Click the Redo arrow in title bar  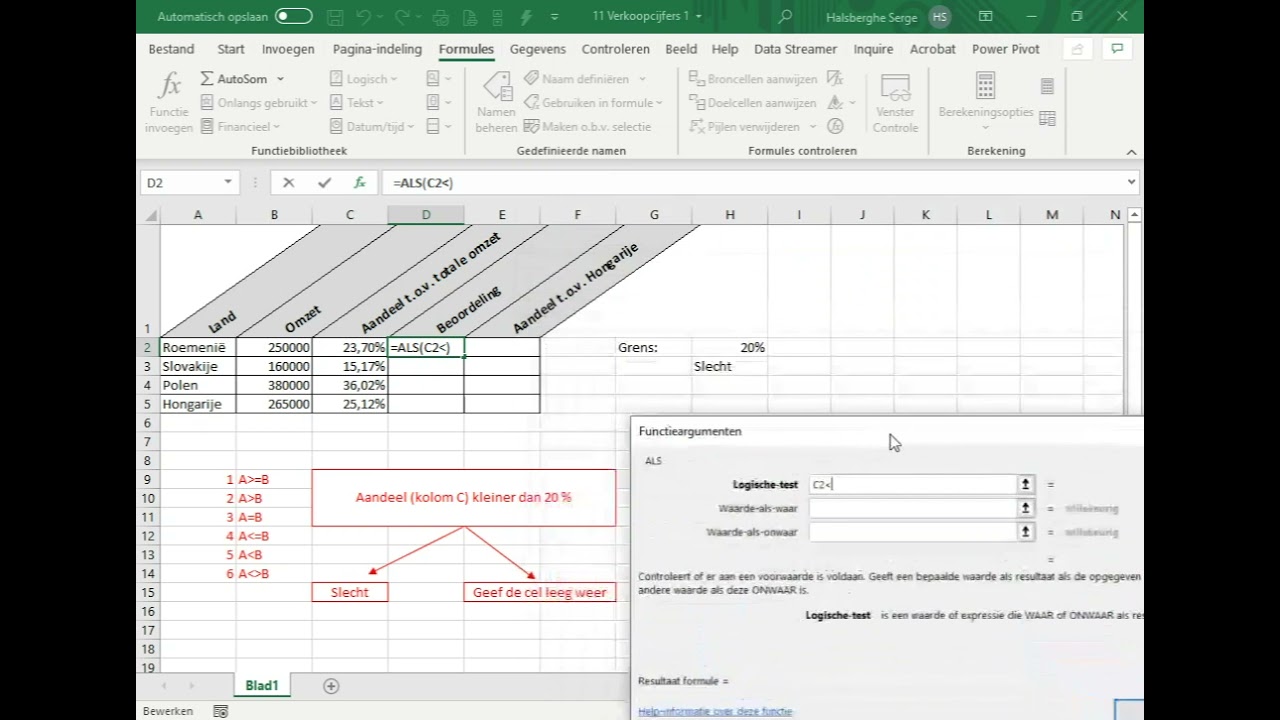pos(402,17)
